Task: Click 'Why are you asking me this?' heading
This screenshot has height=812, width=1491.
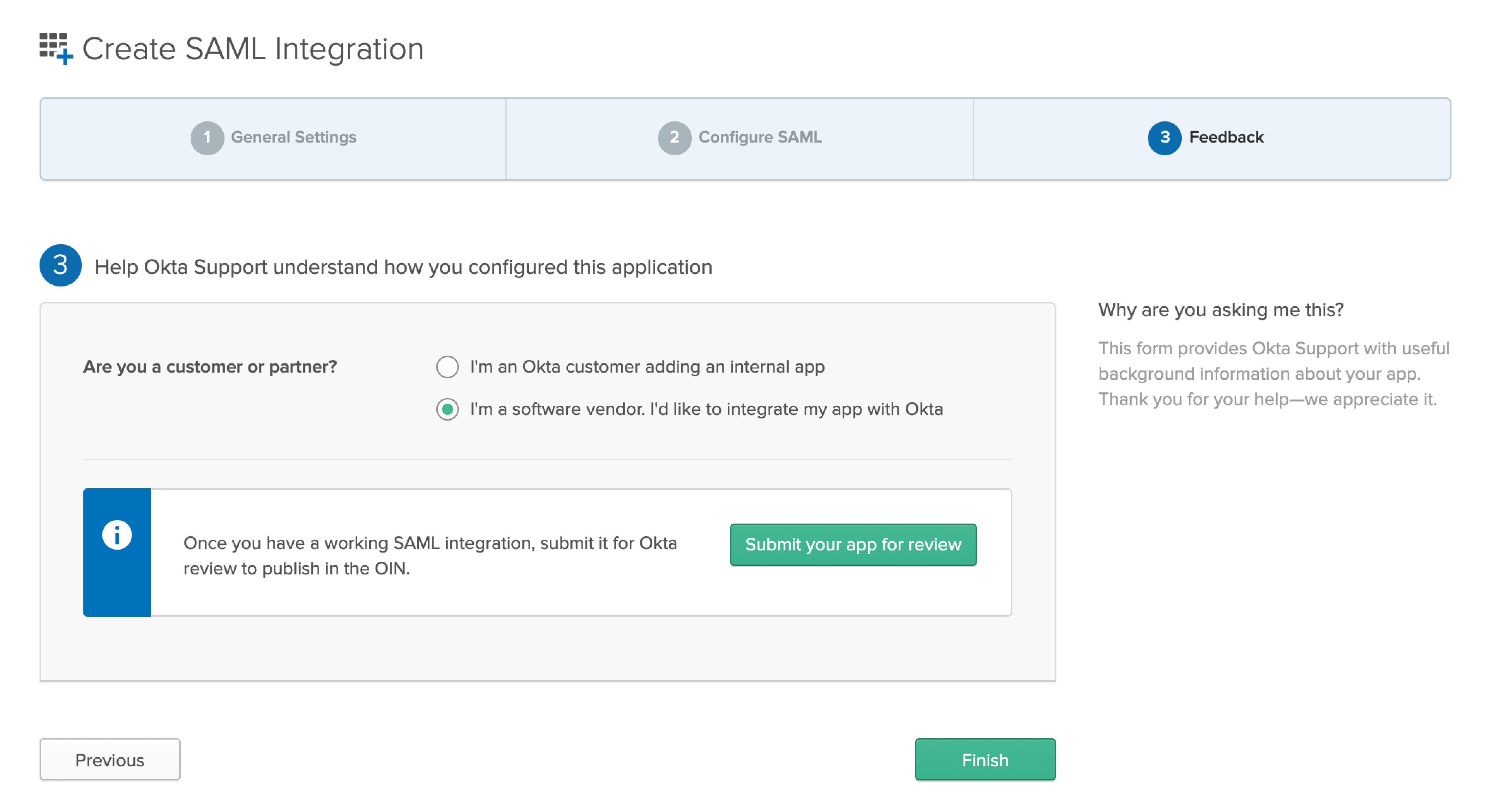Action: tap(1221, 310)
